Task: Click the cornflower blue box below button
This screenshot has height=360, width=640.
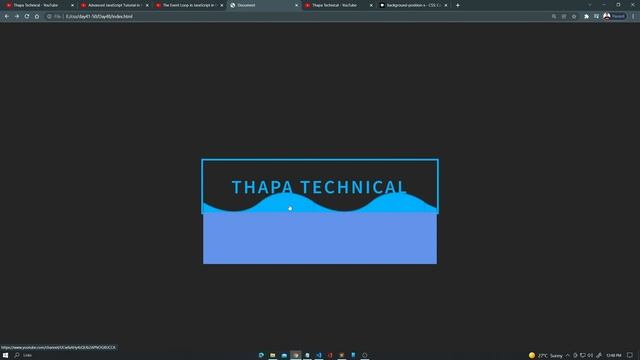Action: (x=320, y=238)
